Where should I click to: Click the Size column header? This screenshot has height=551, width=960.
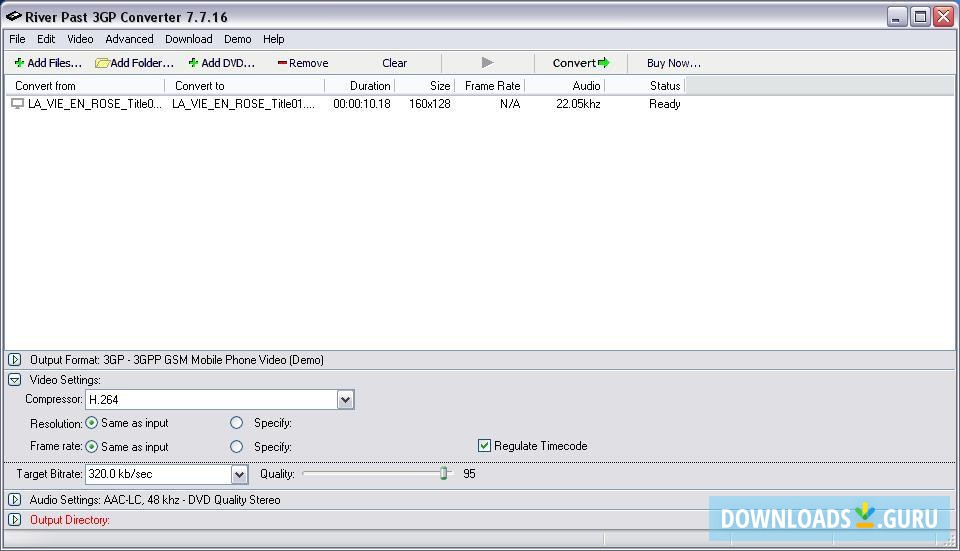(x=425, y=86)
